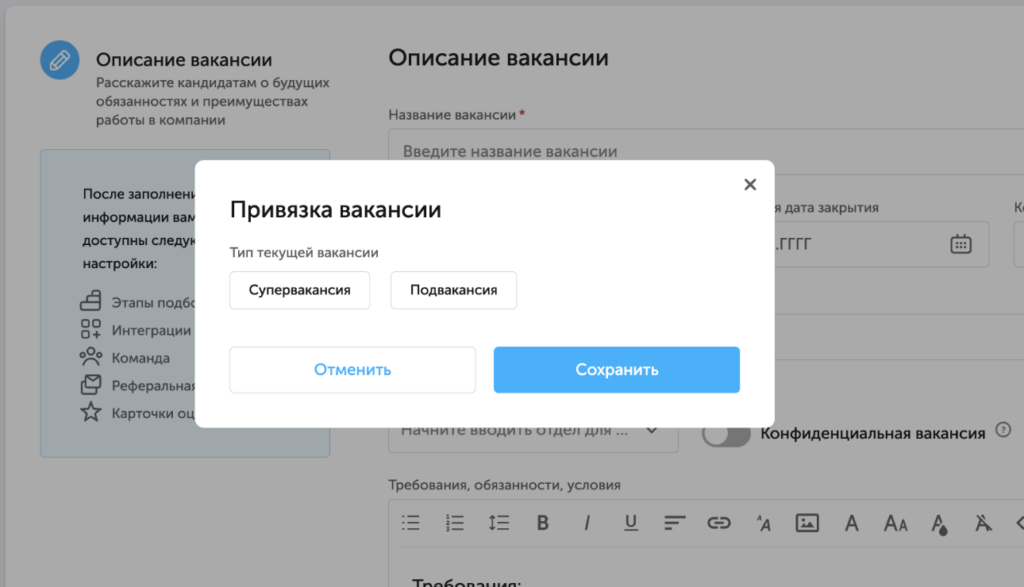Click the Требования, обязанности, условия label

[504, 485]
